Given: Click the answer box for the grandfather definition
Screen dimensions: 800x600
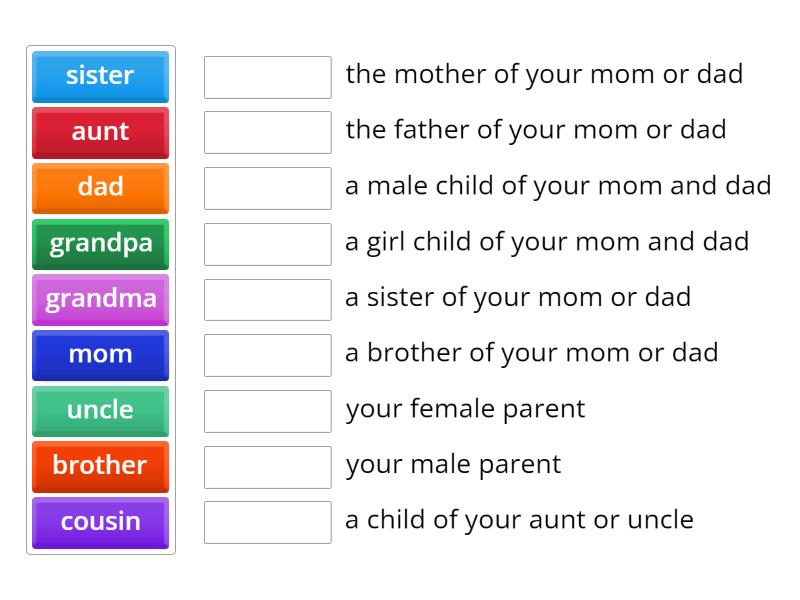Looking at the screenshot, I should (266, 131).
